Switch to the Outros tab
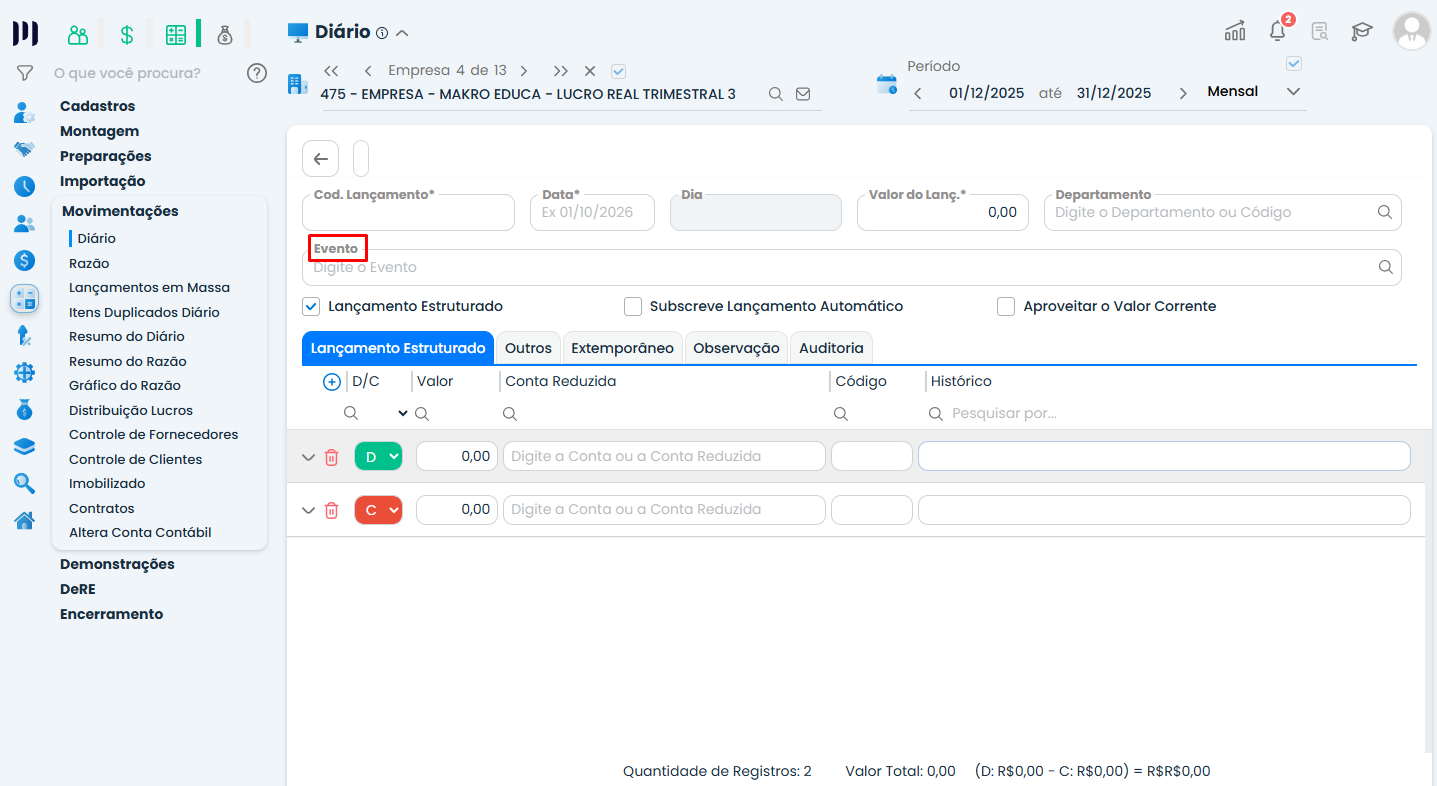This screenshot has width=1437, height=786. (x=528, y=348)
